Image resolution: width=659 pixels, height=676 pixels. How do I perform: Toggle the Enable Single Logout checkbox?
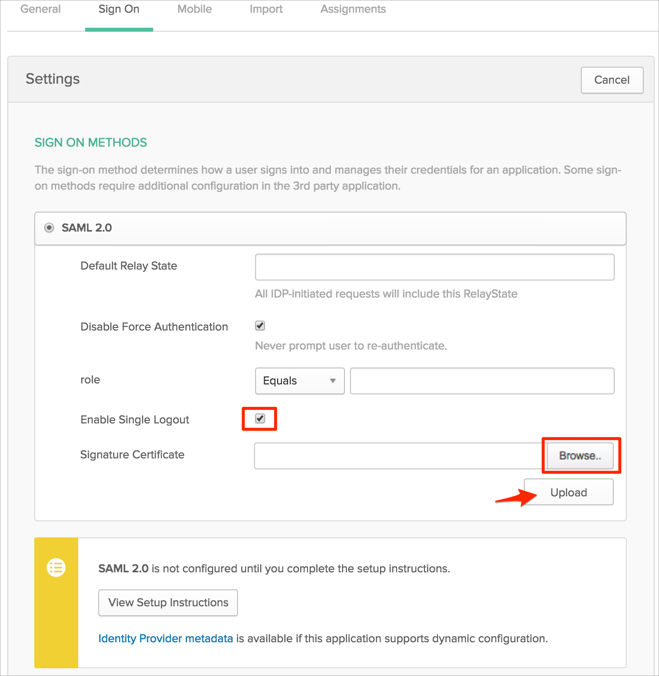pyautogui.click(x=260, y=419)
